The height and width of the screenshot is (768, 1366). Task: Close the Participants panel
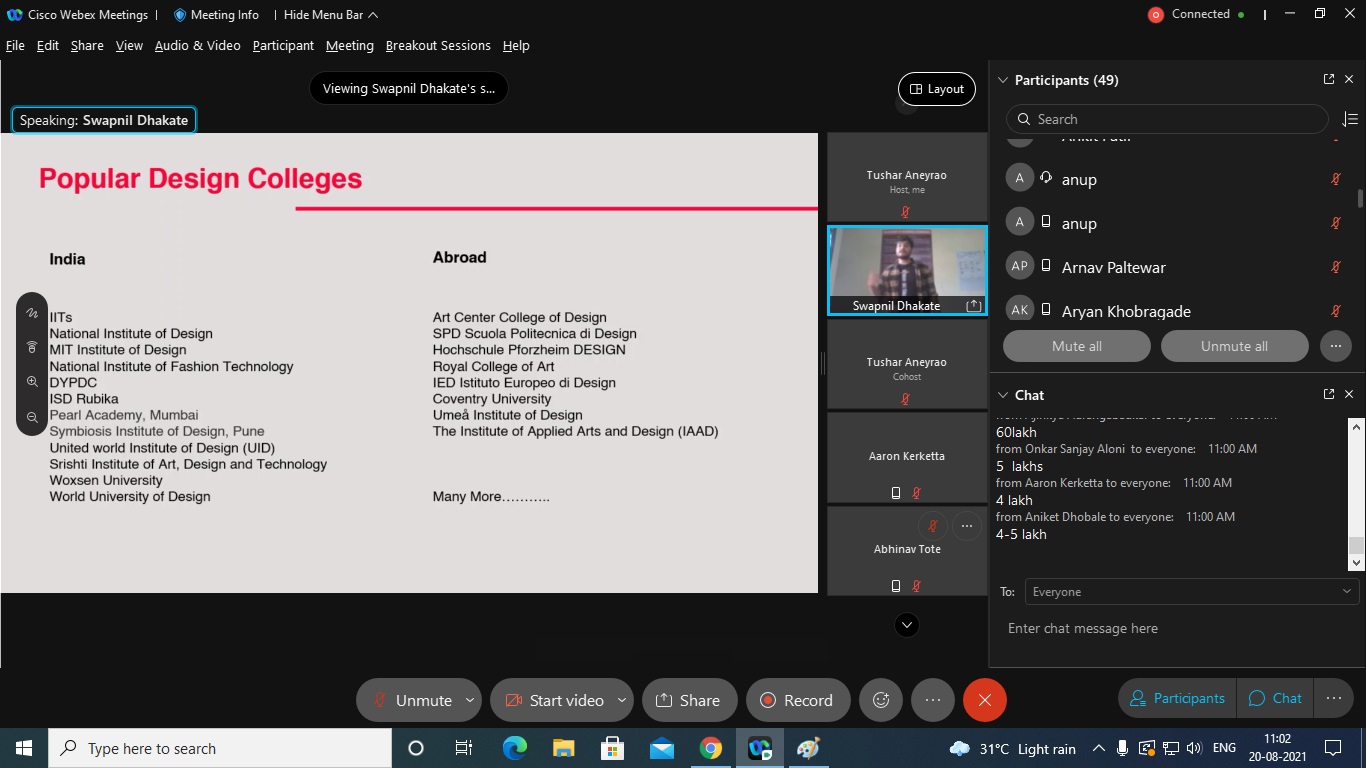(x=1349, y=79)
